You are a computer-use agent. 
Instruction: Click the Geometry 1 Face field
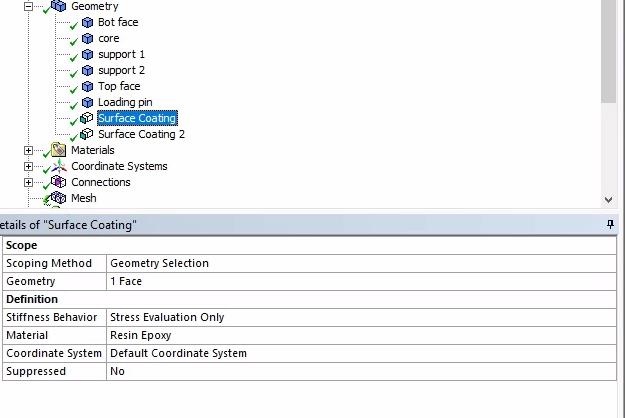tap(361, 281)
